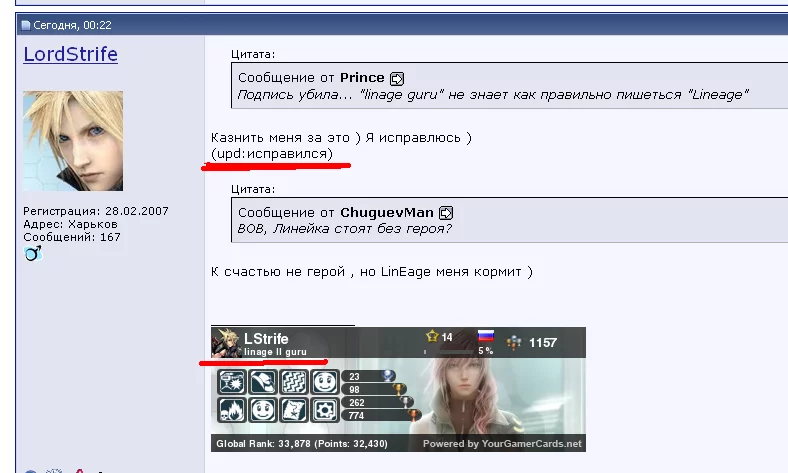Click the Сегодня, 00:22 post timestamp
Viewport: 788px width, 473px height.
click(x=72, y=25)
